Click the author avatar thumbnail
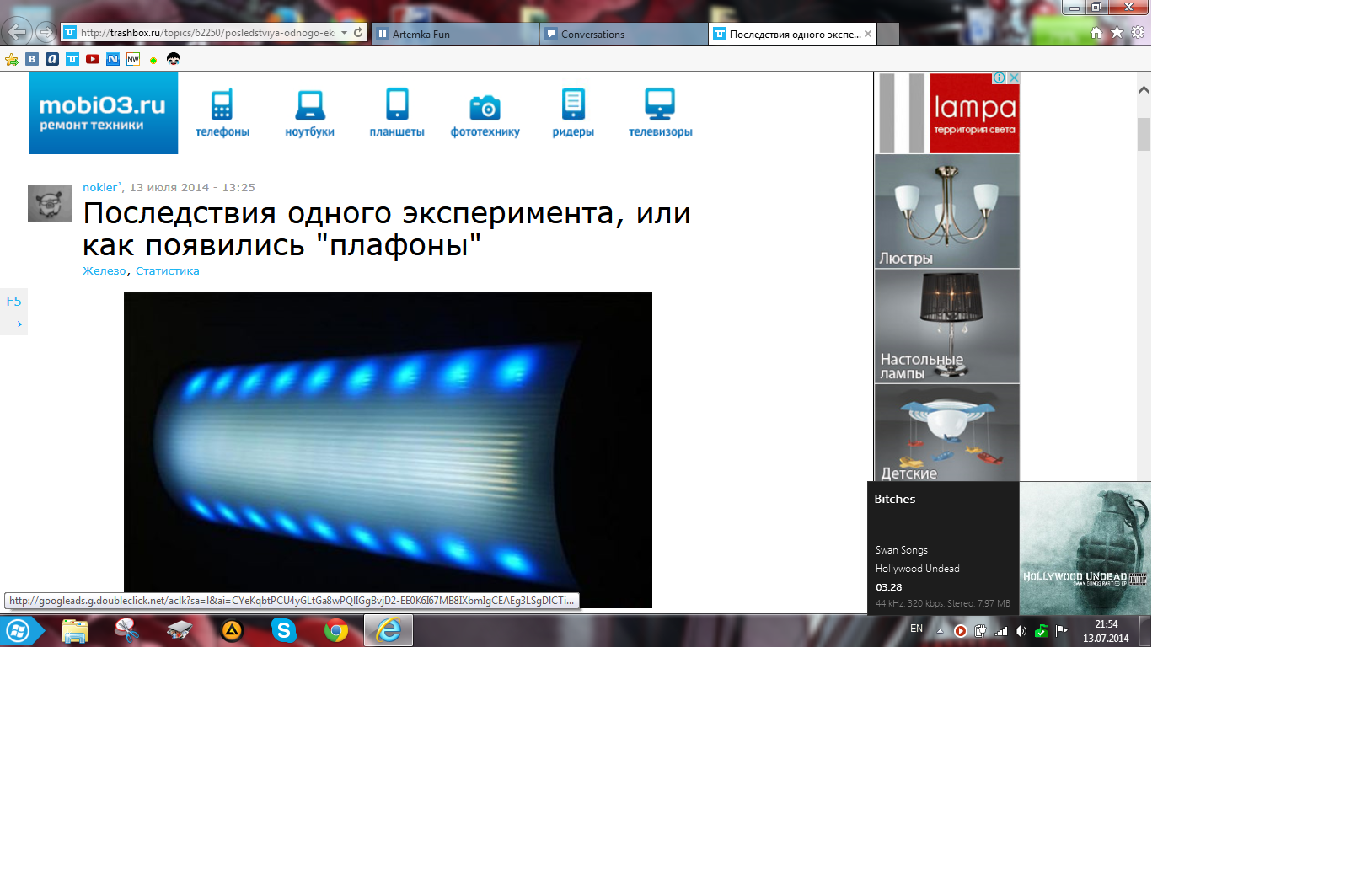The height and width of the screenshot is (888, 1372). (50, 203)
